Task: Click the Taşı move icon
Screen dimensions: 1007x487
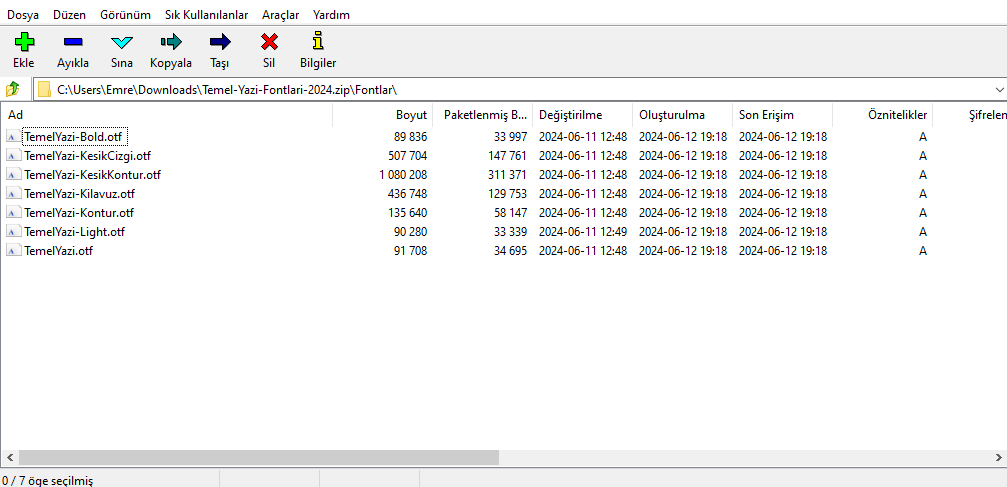Action: point(220,42)
